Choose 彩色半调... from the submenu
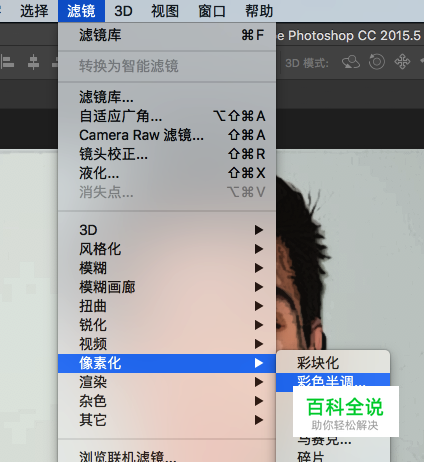 (333, 382)
